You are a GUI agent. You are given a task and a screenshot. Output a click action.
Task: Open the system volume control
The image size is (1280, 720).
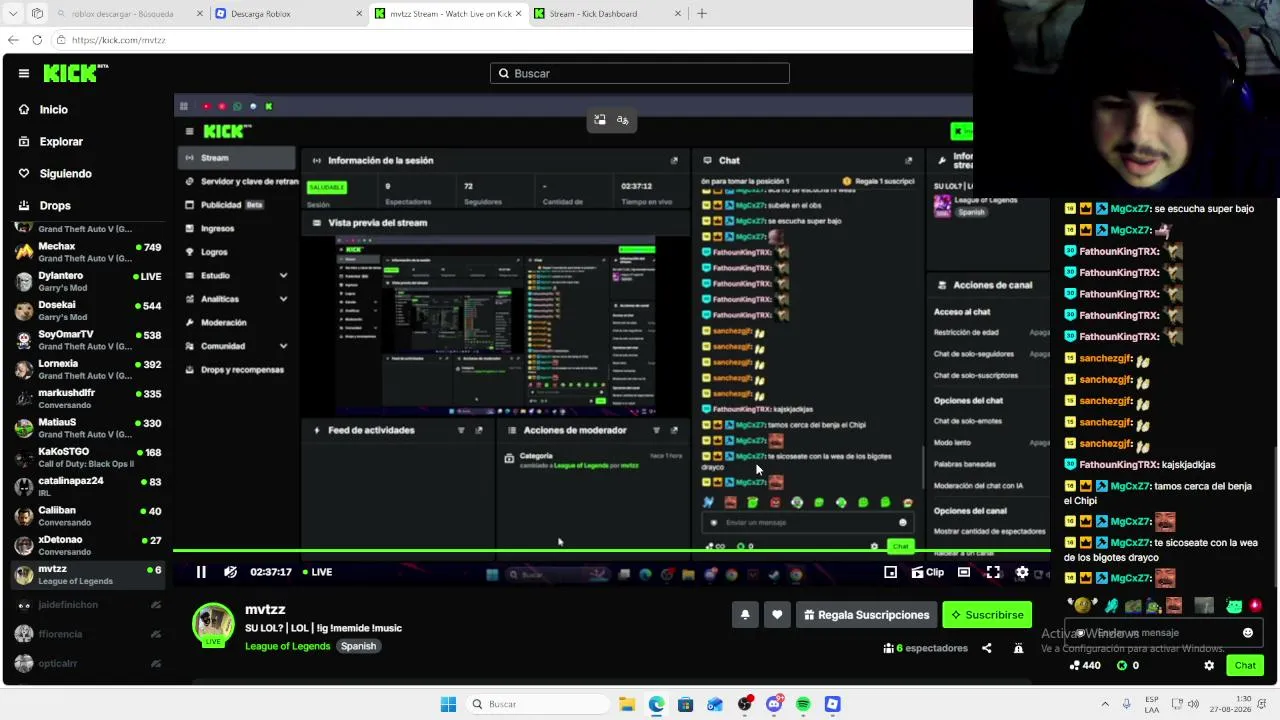coord(1192,704)
